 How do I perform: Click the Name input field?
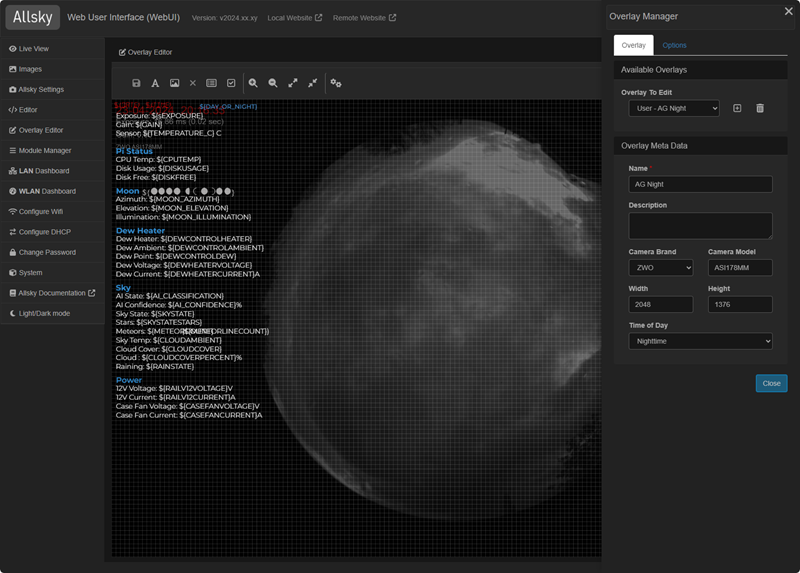[701, 184]
